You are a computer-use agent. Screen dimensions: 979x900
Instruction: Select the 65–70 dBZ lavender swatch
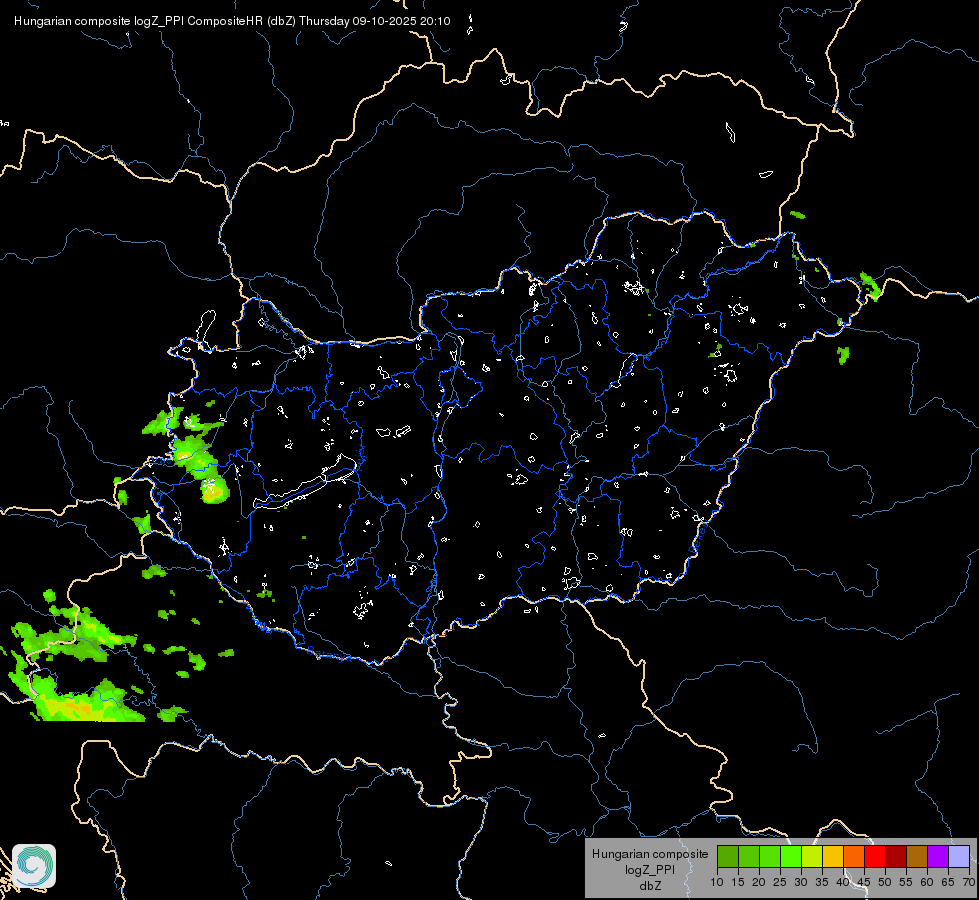[959, 856]
